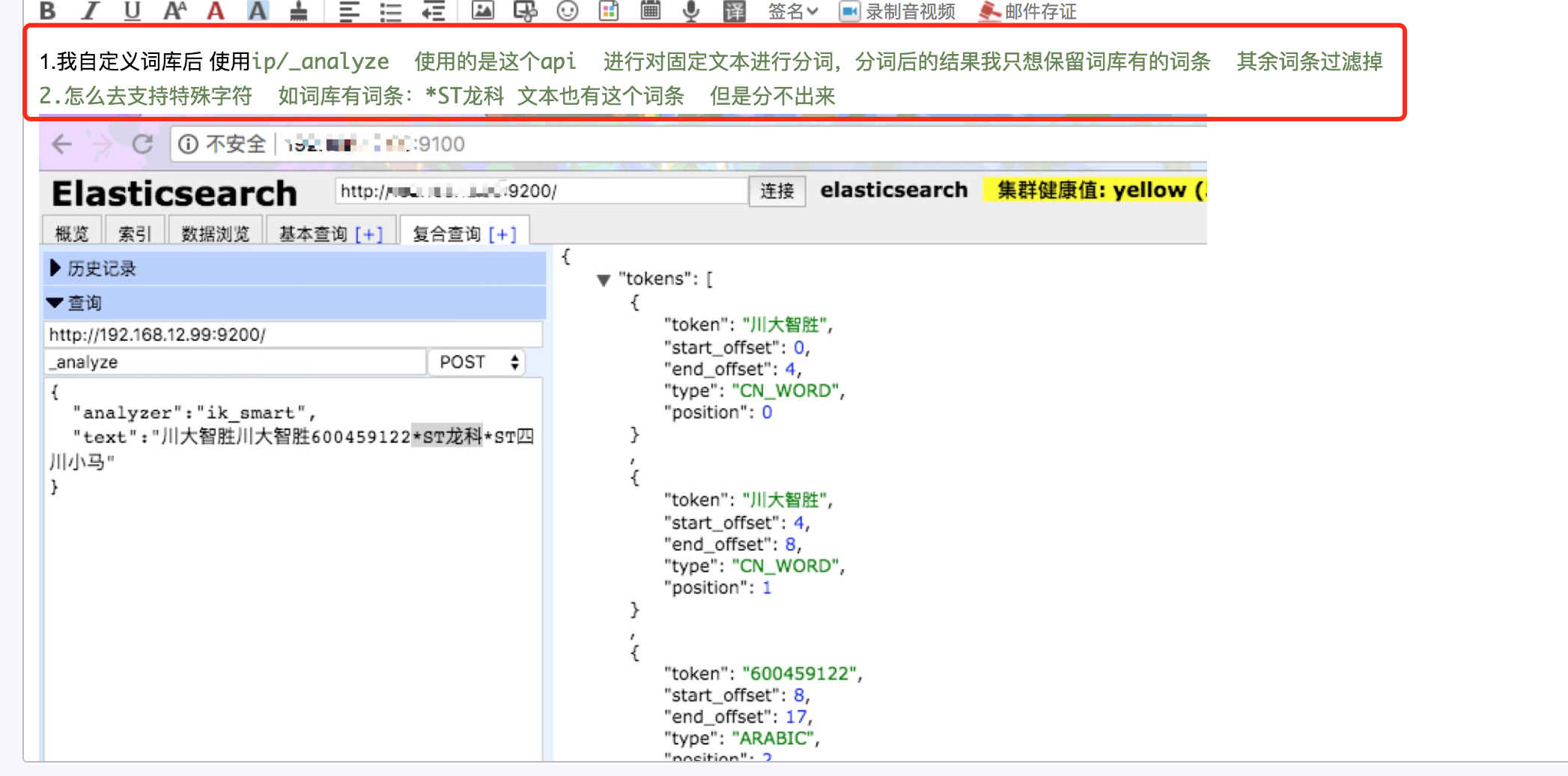
Task: Toggle underline formatting
Action: click(133, 10)
